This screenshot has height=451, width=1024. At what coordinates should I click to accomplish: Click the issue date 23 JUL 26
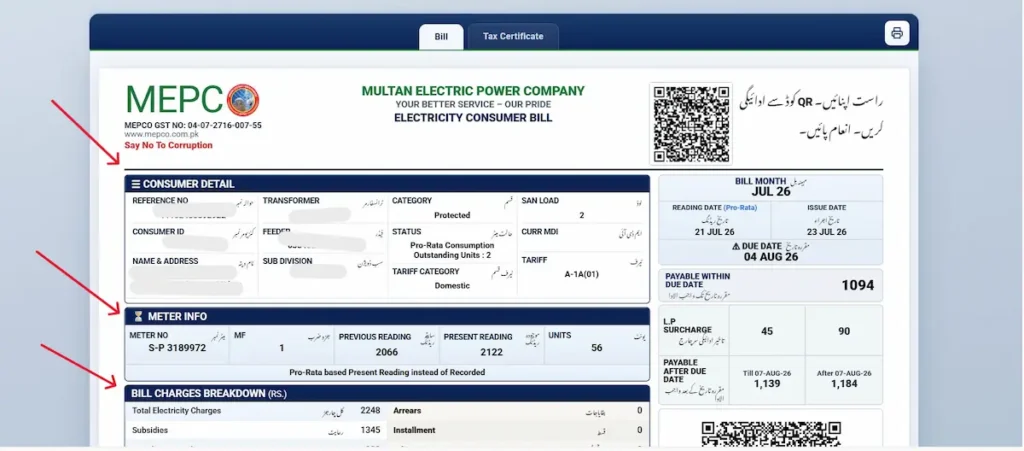[x=827, y=232]
